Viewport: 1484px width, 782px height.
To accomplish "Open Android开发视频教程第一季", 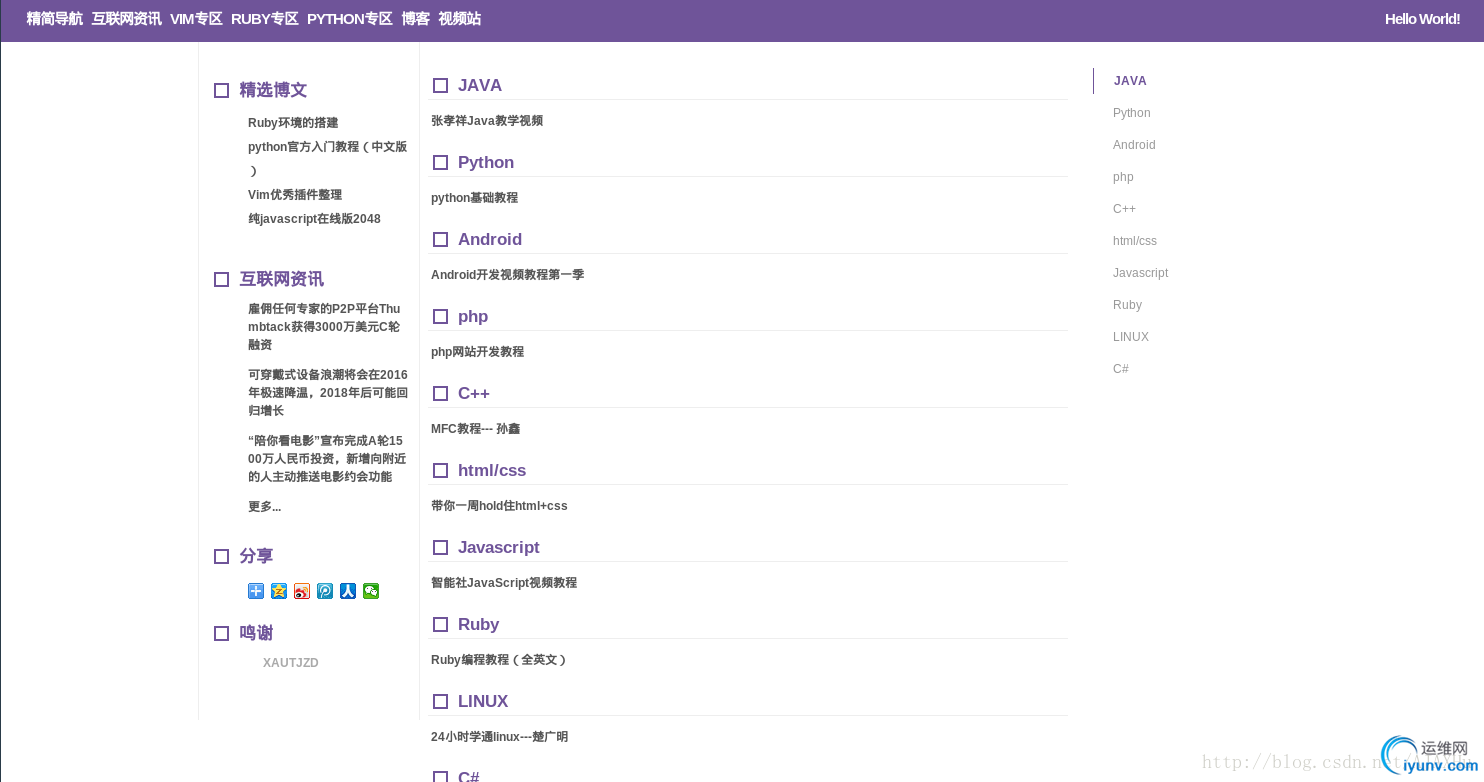I will (x=507, y=275).
